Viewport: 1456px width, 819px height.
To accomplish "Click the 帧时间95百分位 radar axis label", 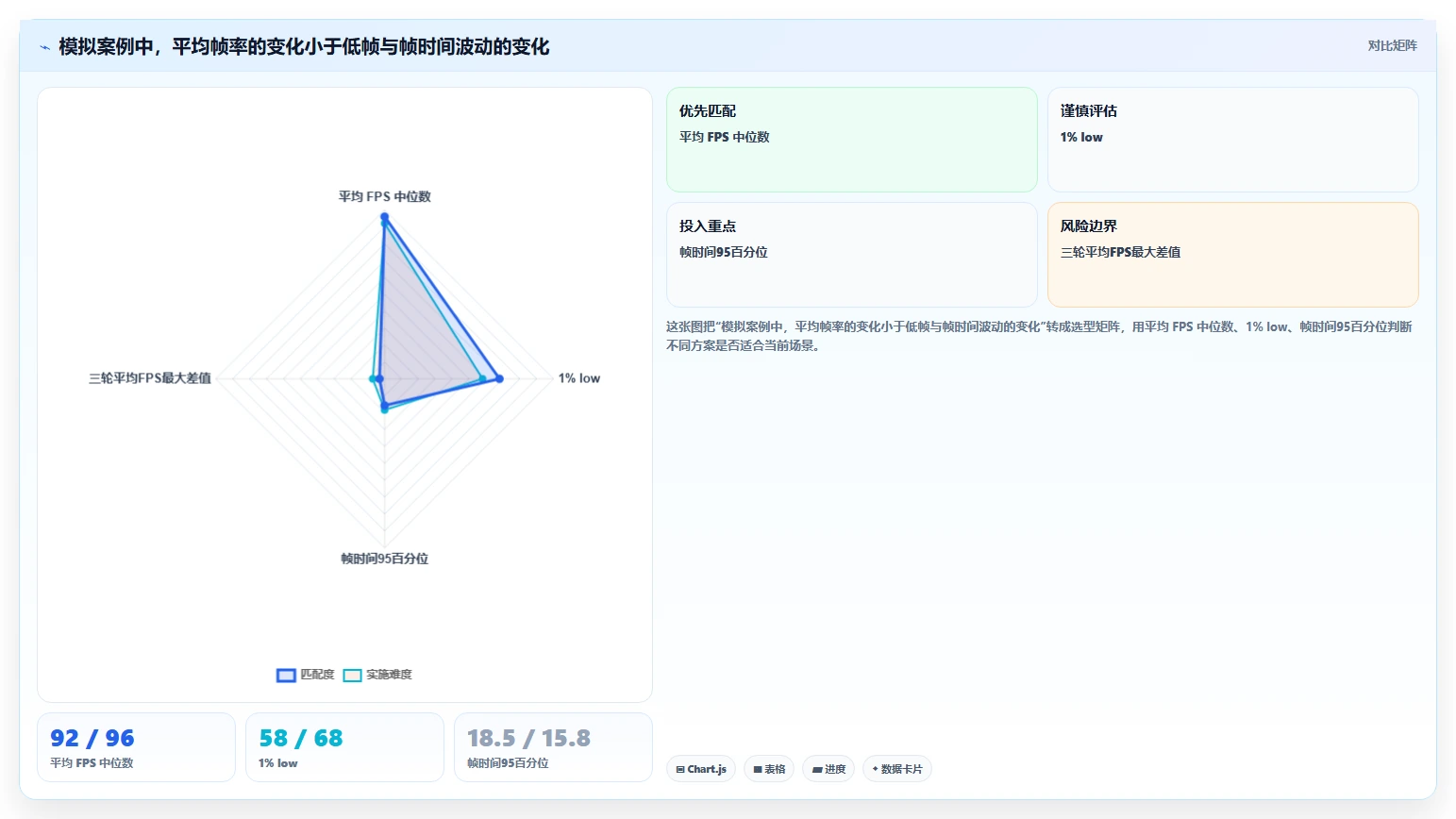I will [384, 559].
